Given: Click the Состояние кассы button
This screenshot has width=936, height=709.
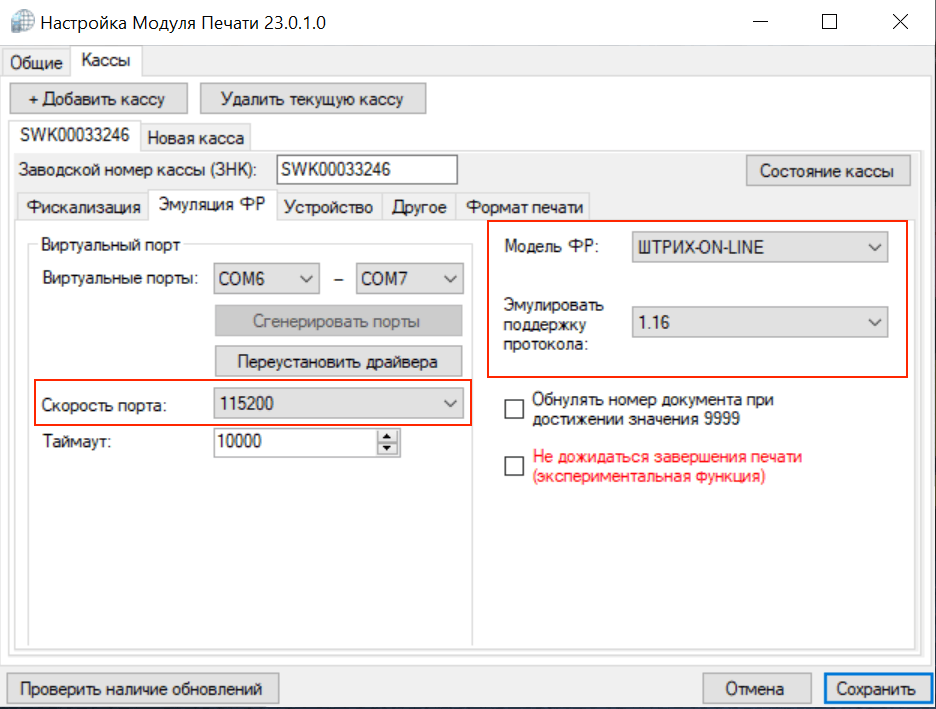Looking at the screenshot, I should coord(827,170).
